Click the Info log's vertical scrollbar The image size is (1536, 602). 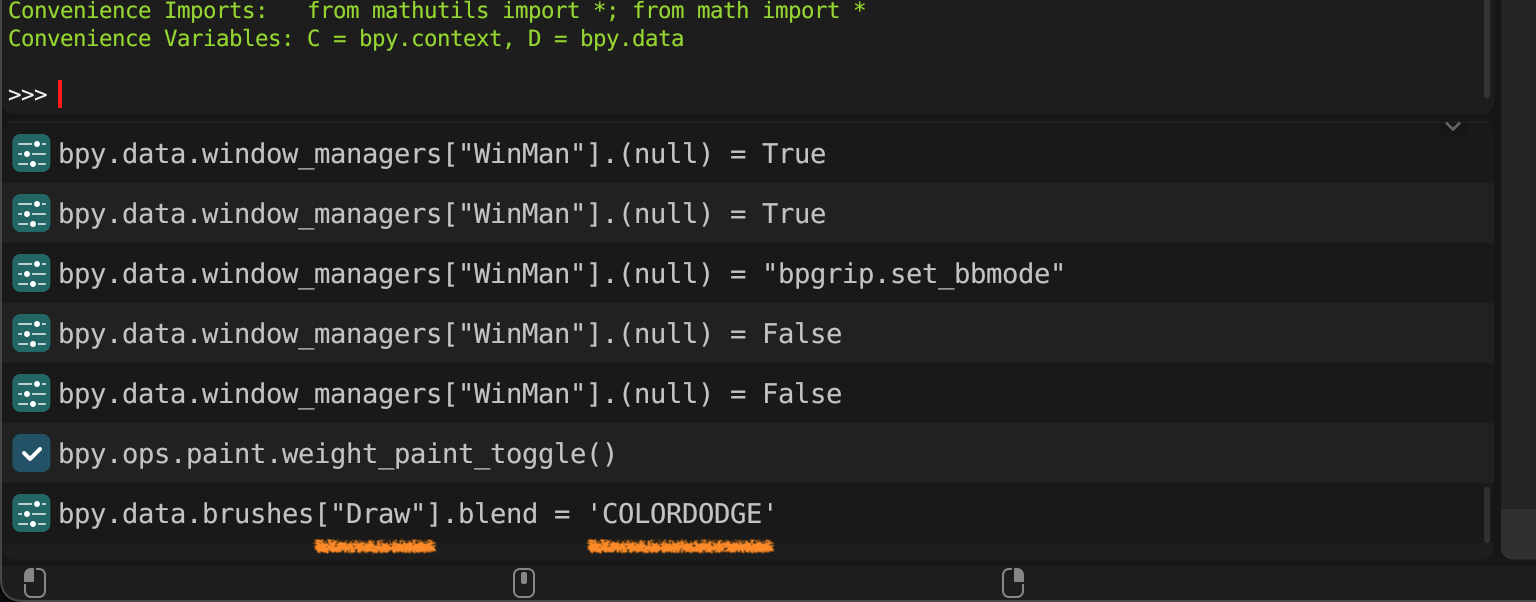tap(1489, 513)
